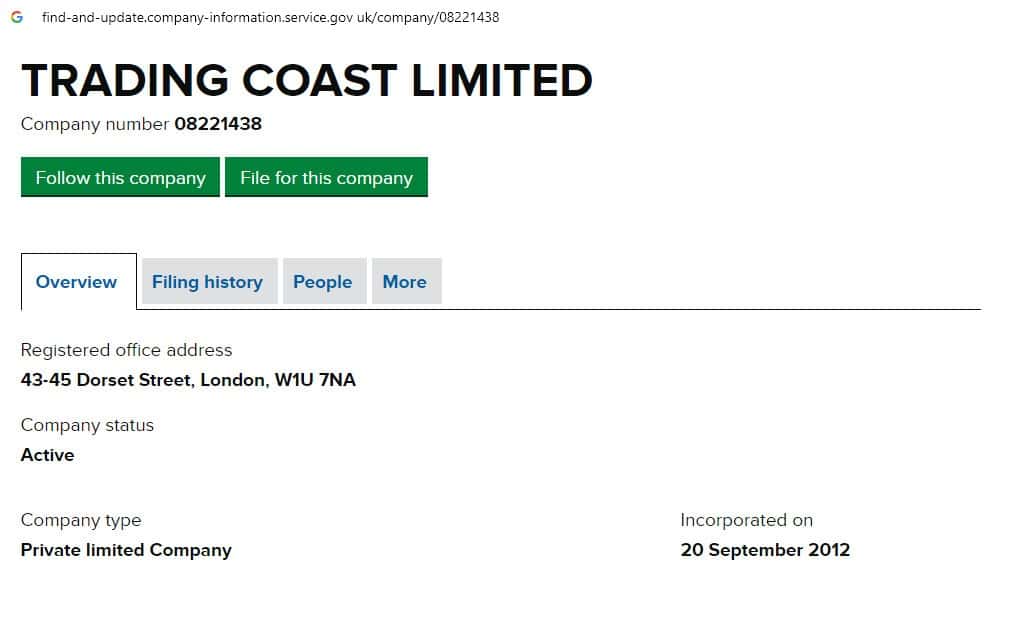Click the Google G icon in address bar
This screenshot has width=1017, height=629.
[x=17, y=17]
